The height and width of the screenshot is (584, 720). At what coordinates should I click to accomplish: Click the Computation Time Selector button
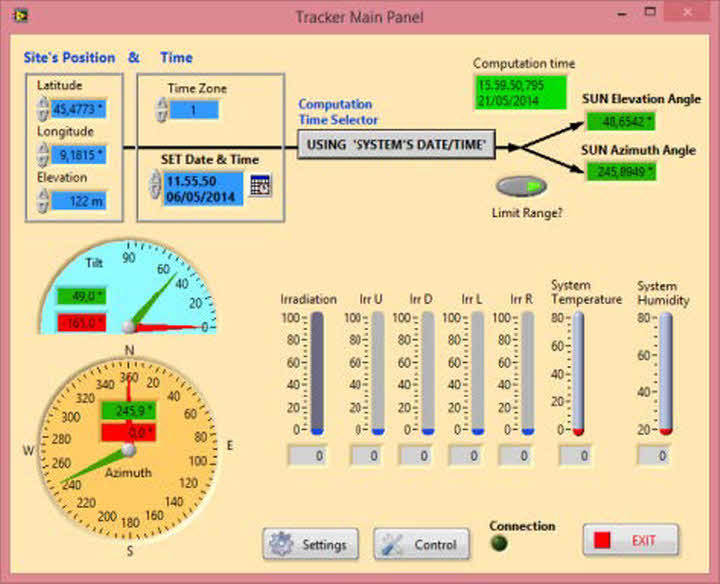point(397,147)
